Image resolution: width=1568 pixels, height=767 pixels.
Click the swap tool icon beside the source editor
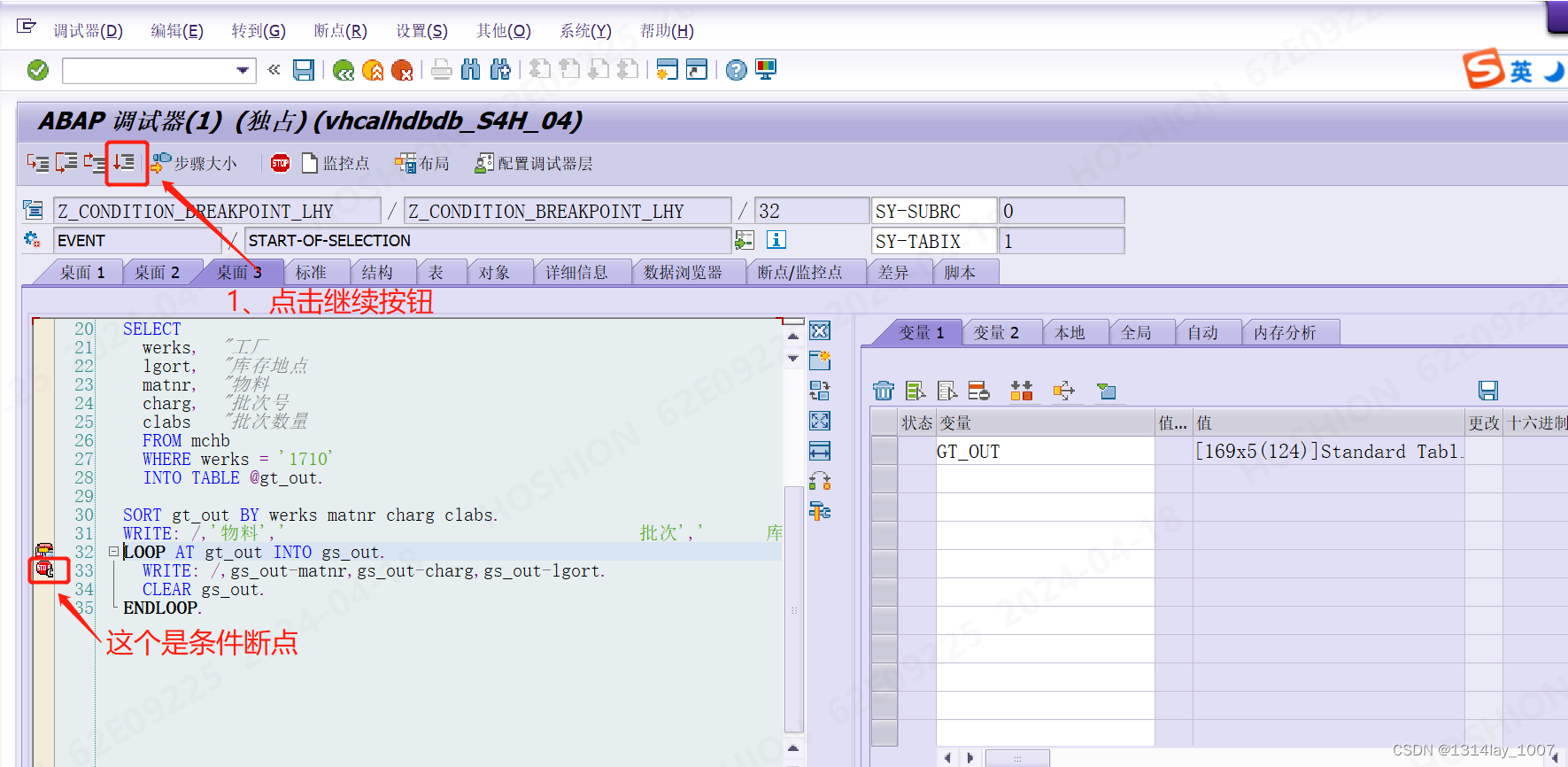820,391
